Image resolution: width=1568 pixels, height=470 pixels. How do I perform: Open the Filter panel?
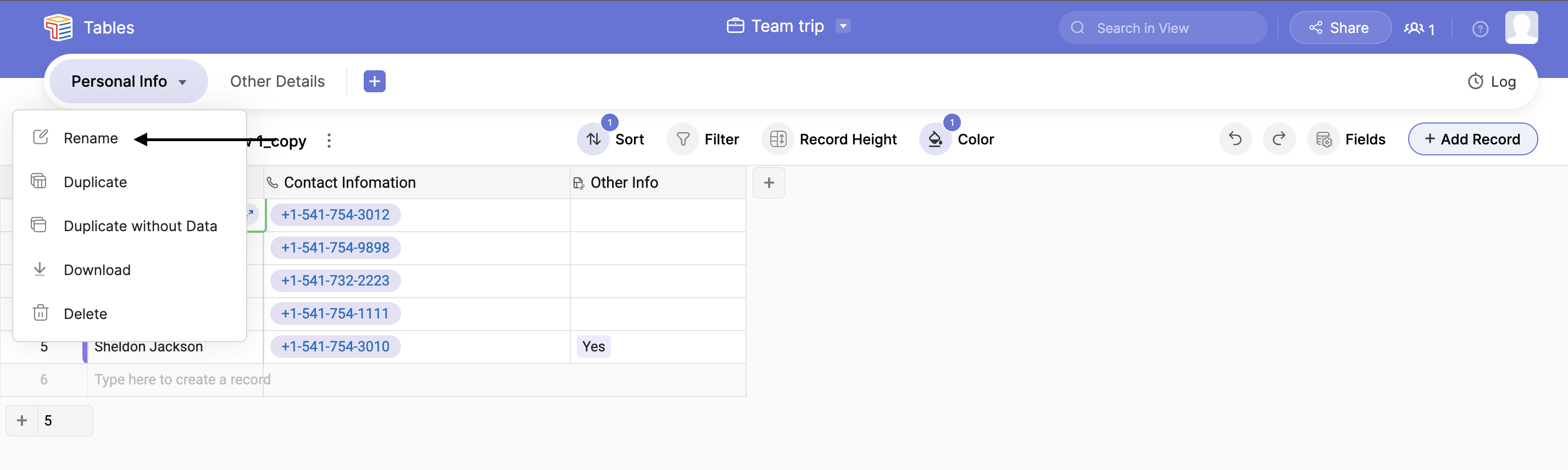[704, 139]
